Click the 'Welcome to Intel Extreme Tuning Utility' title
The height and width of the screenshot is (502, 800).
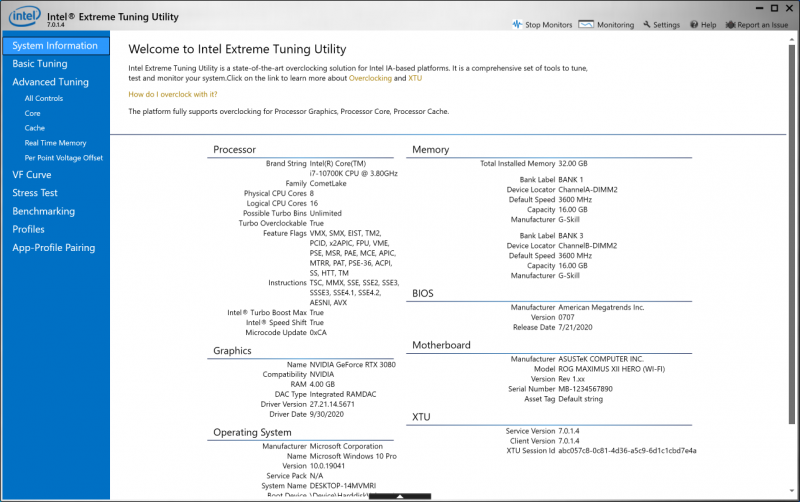[237, 49]
